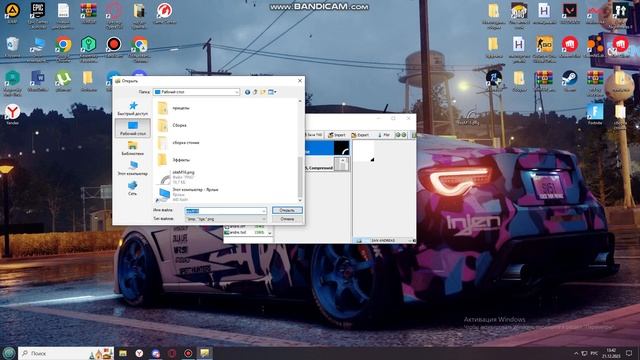The width and height of the screenshot is (640, 360).
Task: Click the Open button in the dialog
Action: tap(287, 210)
